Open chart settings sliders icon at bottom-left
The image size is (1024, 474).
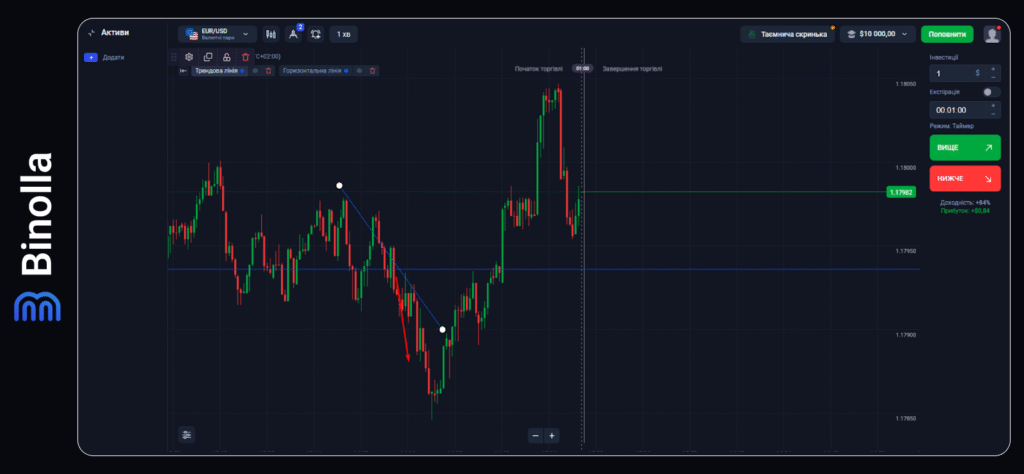[187, 434]
